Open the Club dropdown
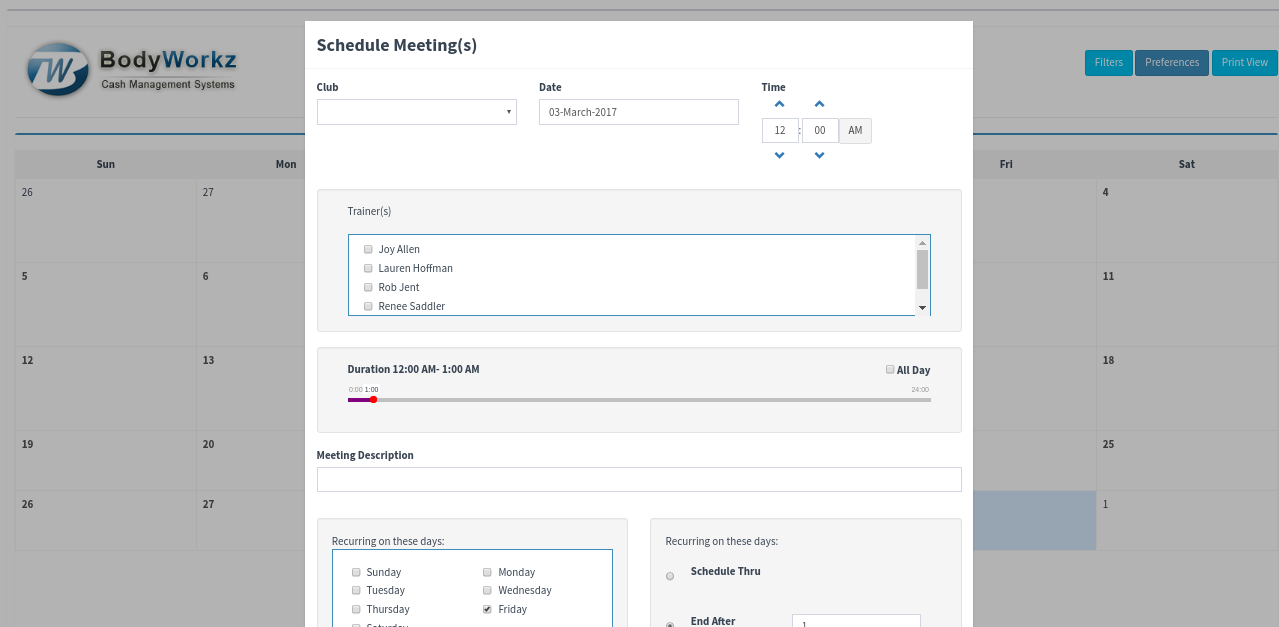This screenshot has width=1279, height=627. pyautogui.click(x=417, y=112)
